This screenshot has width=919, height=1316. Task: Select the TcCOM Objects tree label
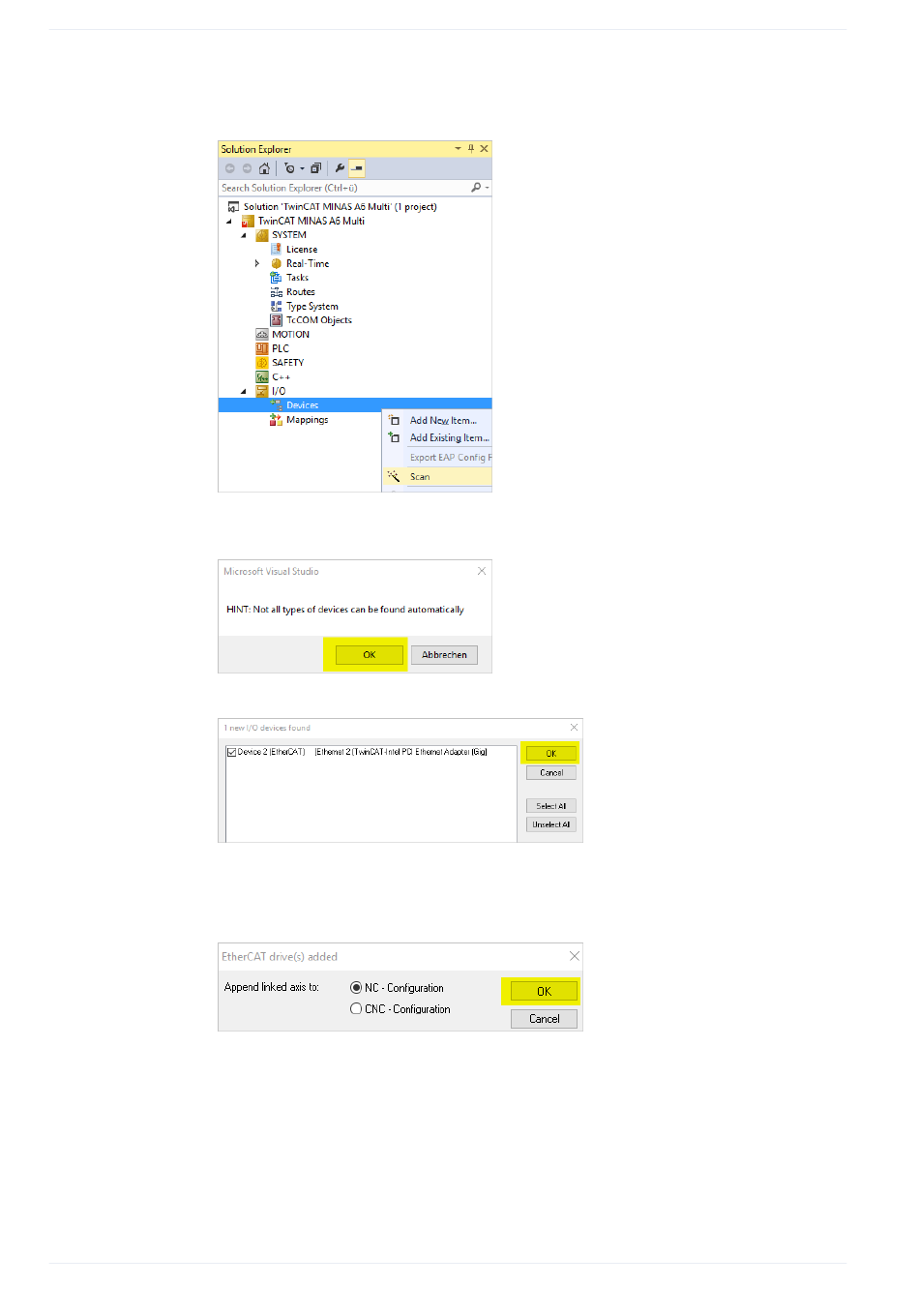click(x=319, y=320)
